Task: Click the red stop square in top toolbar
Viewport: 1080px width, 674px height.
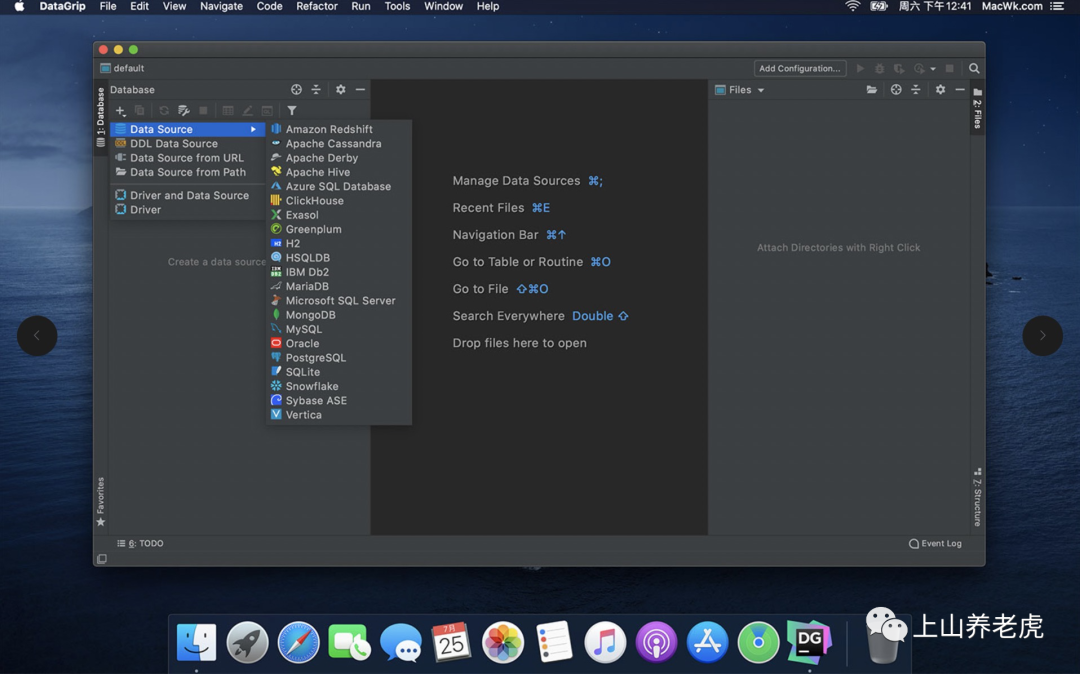Action: click(950, 68)
